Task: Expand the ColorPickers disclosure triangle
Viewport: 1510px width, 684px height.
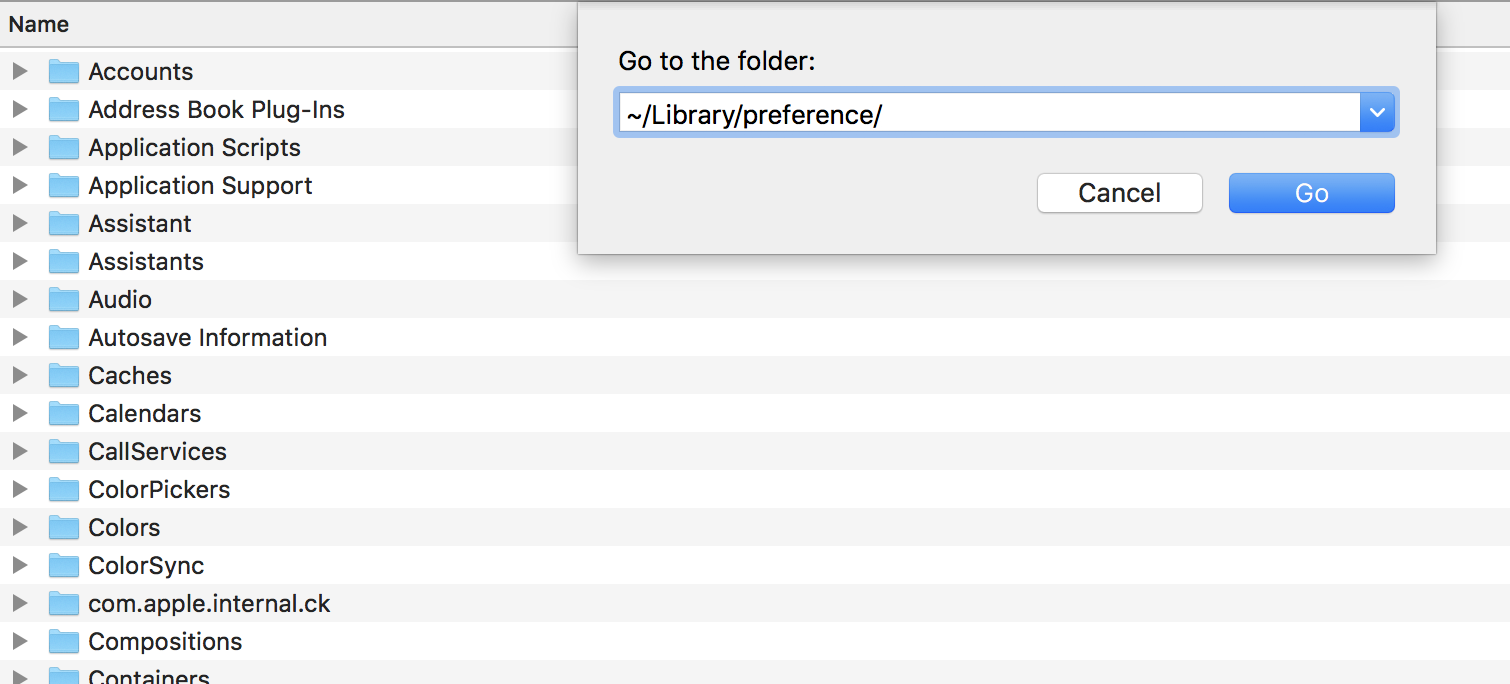Action: (x=19, y=490)
